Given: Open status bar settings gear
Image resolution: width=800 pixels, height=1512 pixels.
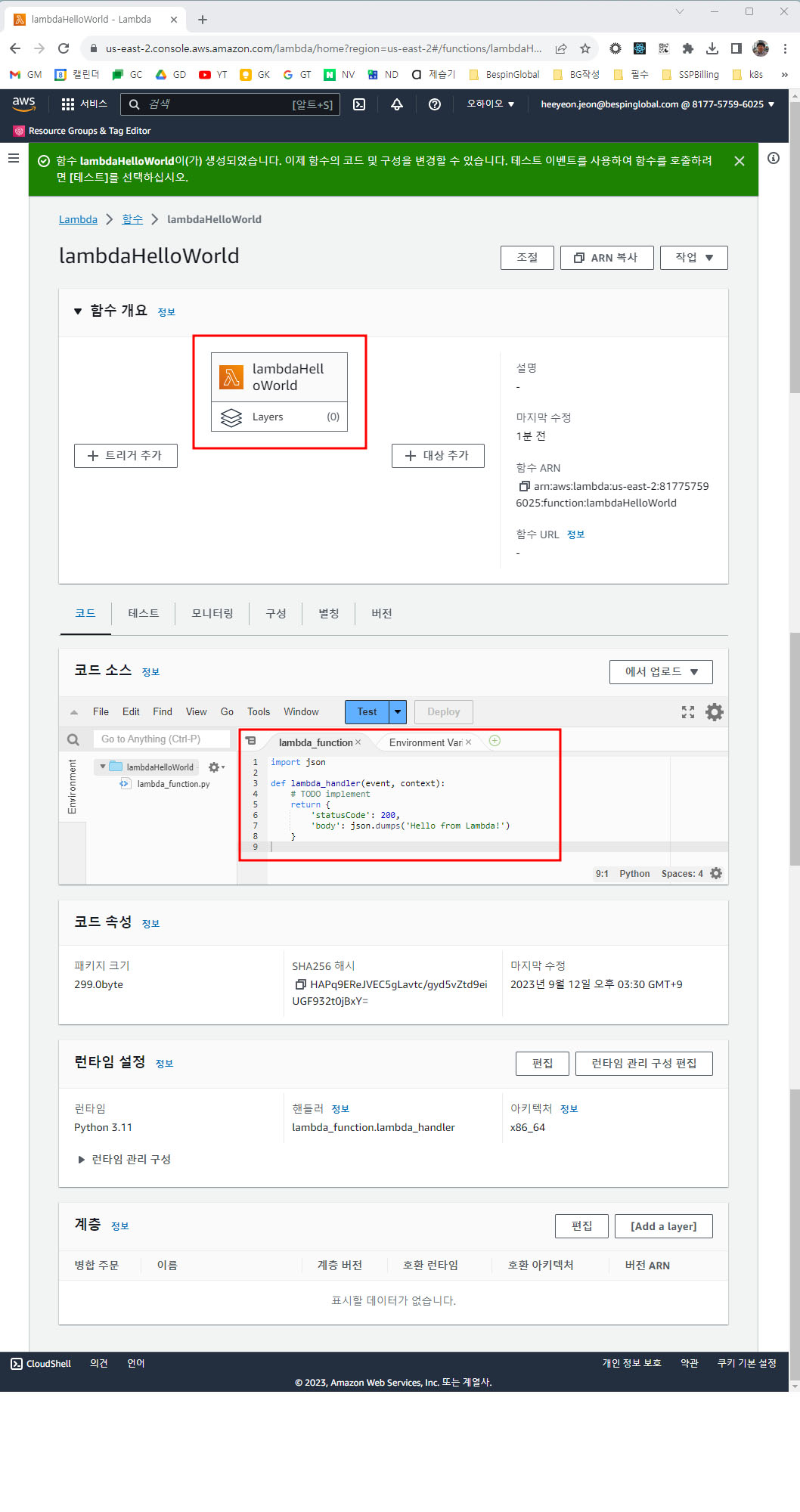Looking at the screenshot, I should [x=716, y=873].
